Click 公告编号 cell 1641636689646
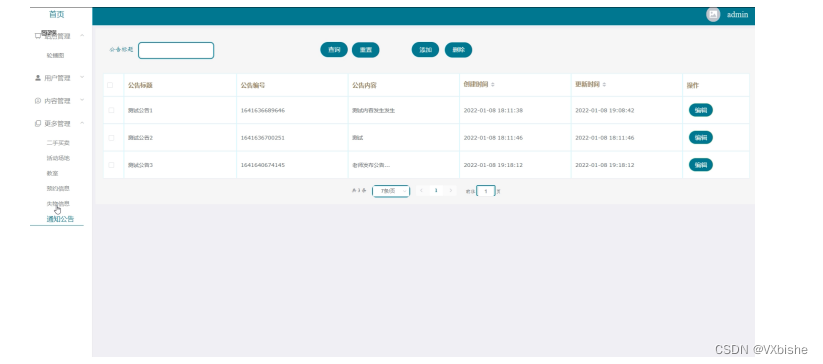The width and height of the screenshot is (823, 364). (x=263, y=110)
